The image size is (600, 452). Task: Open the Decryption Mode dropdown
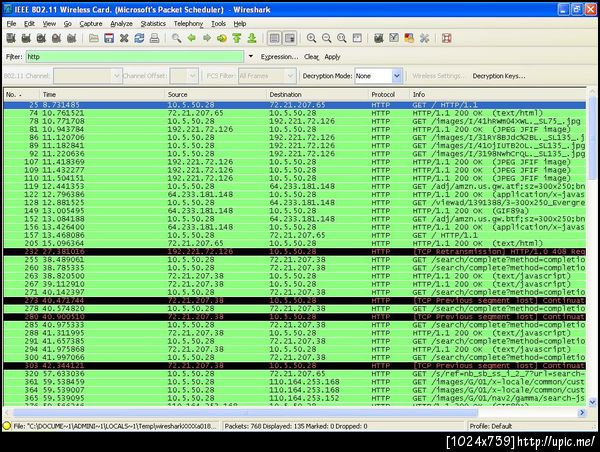coord(378,76)
